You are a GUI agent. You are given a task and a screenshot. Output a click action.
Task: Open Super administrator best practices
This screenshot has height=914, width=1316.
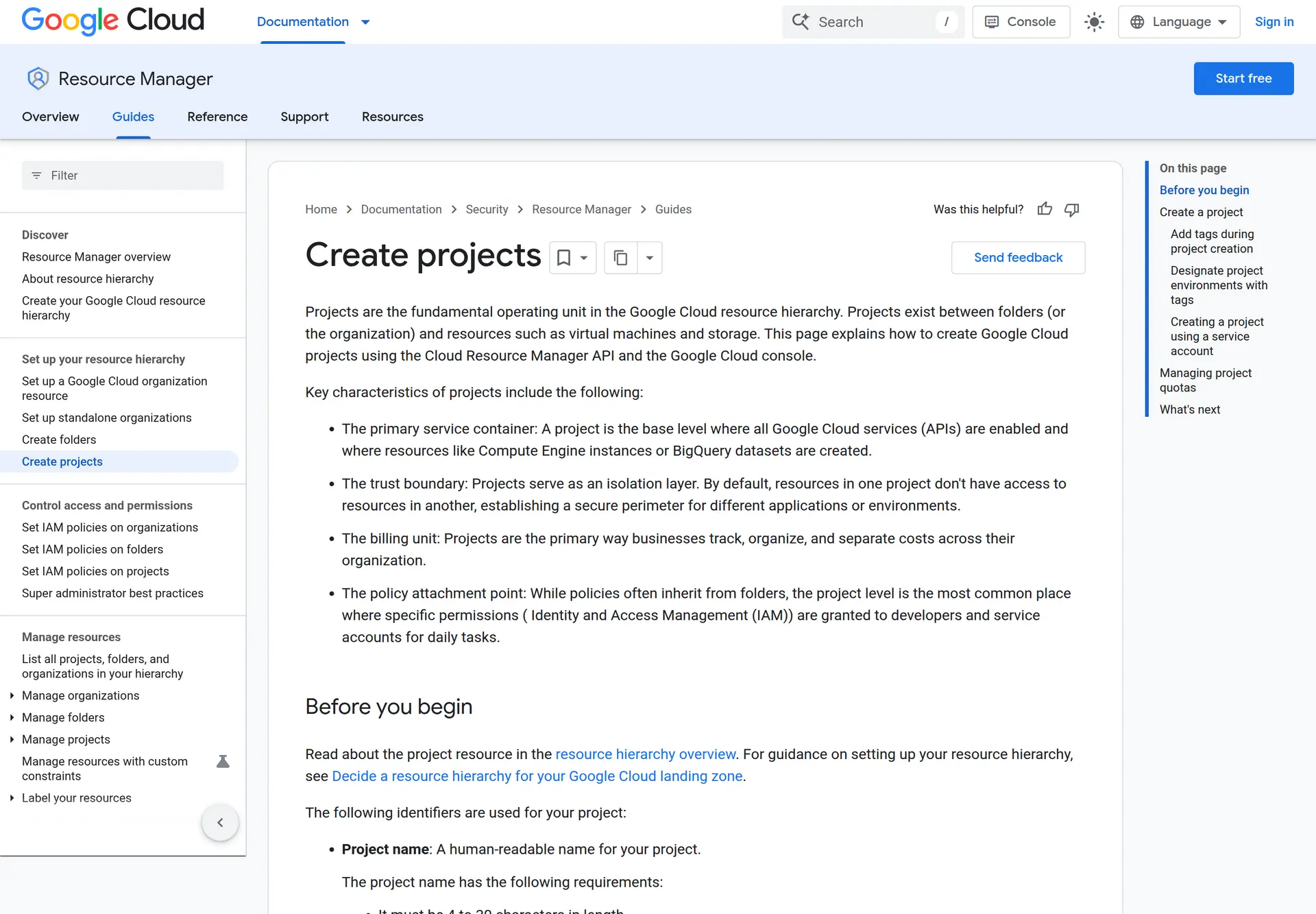(x=112, y=593)
